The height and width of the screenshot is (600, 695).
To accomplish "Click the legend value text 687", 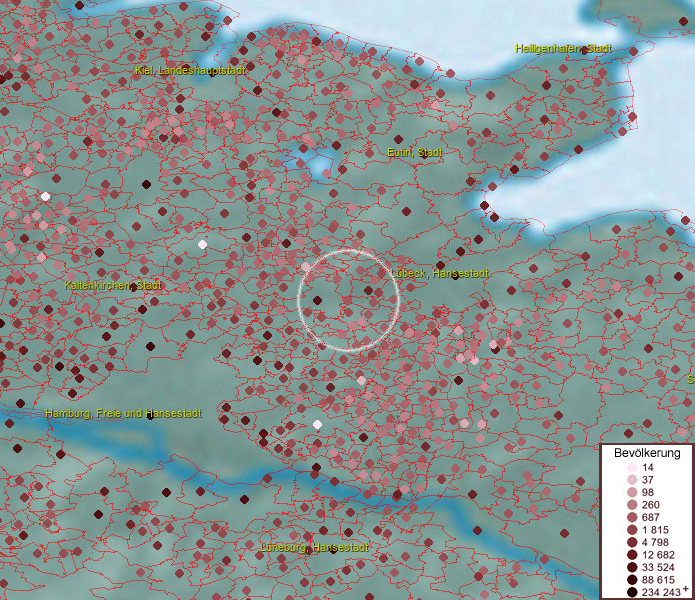I will [651, 518].
